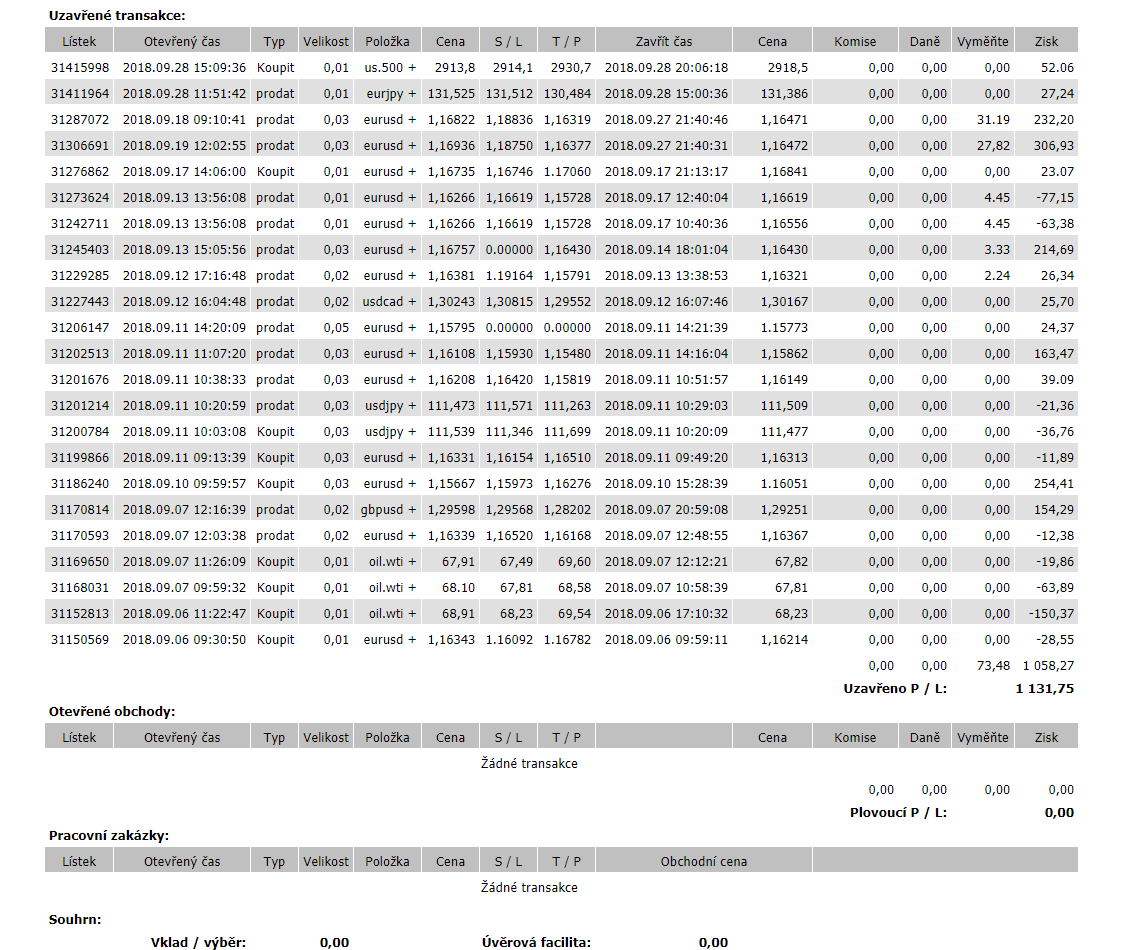Select ticket number 31201676

pyautogui.click(x=80, y=380)
